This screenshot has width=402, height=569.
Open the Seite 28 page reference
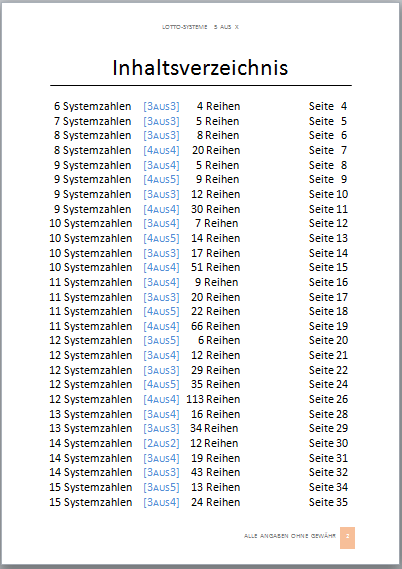coord(328,414)
